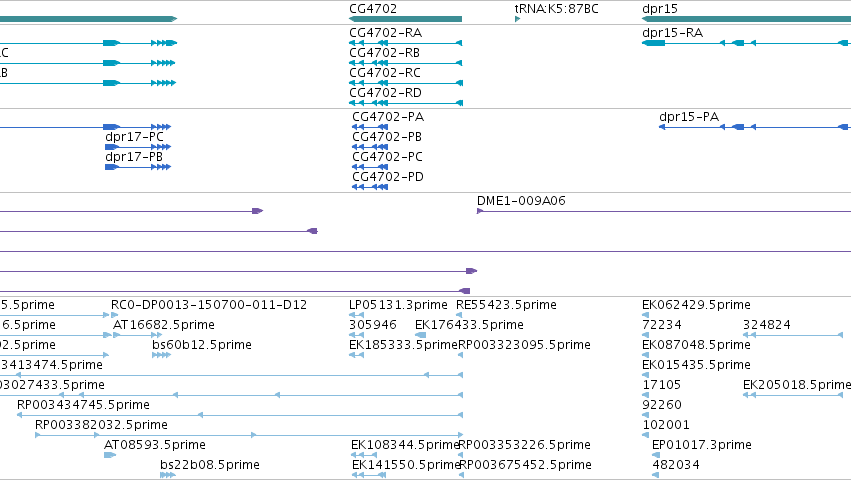Select transcript dpr15-RA label
851x480 pixels.
[672, 33]
